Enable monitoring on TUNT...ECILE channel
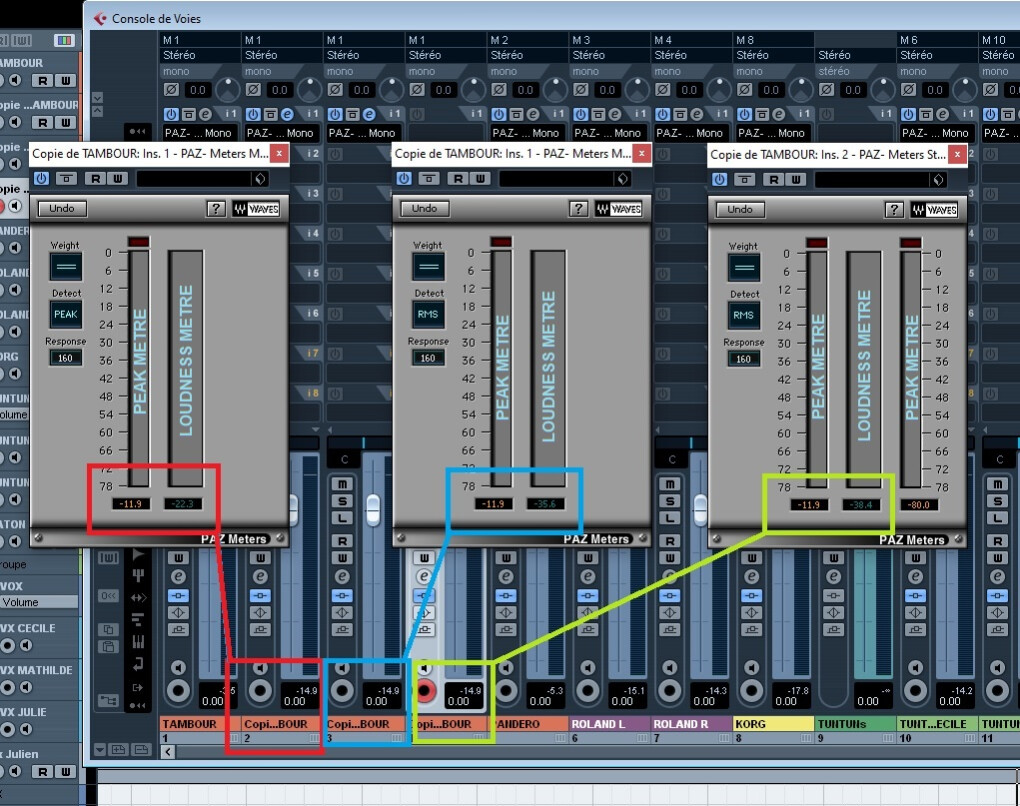The width and height of the screenshot is (1020, 806). coord(915,667)
